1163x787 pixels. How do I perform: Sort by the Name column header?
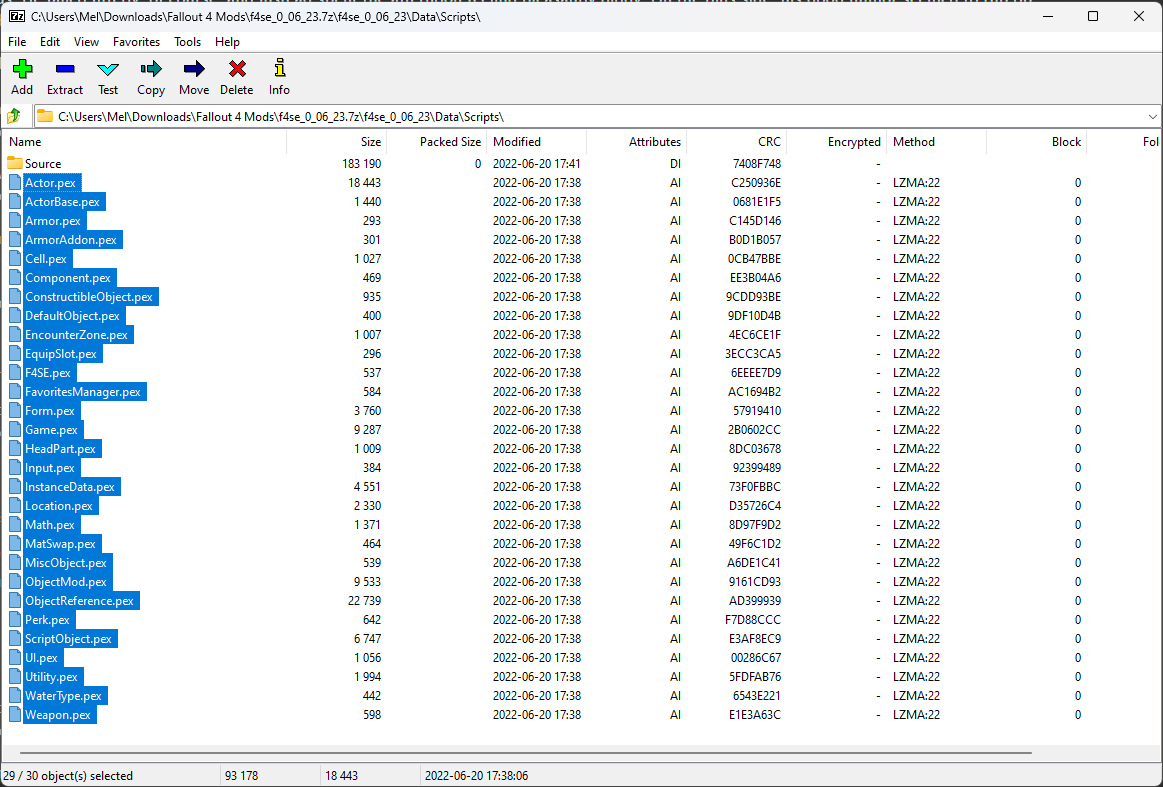(145, 142)
